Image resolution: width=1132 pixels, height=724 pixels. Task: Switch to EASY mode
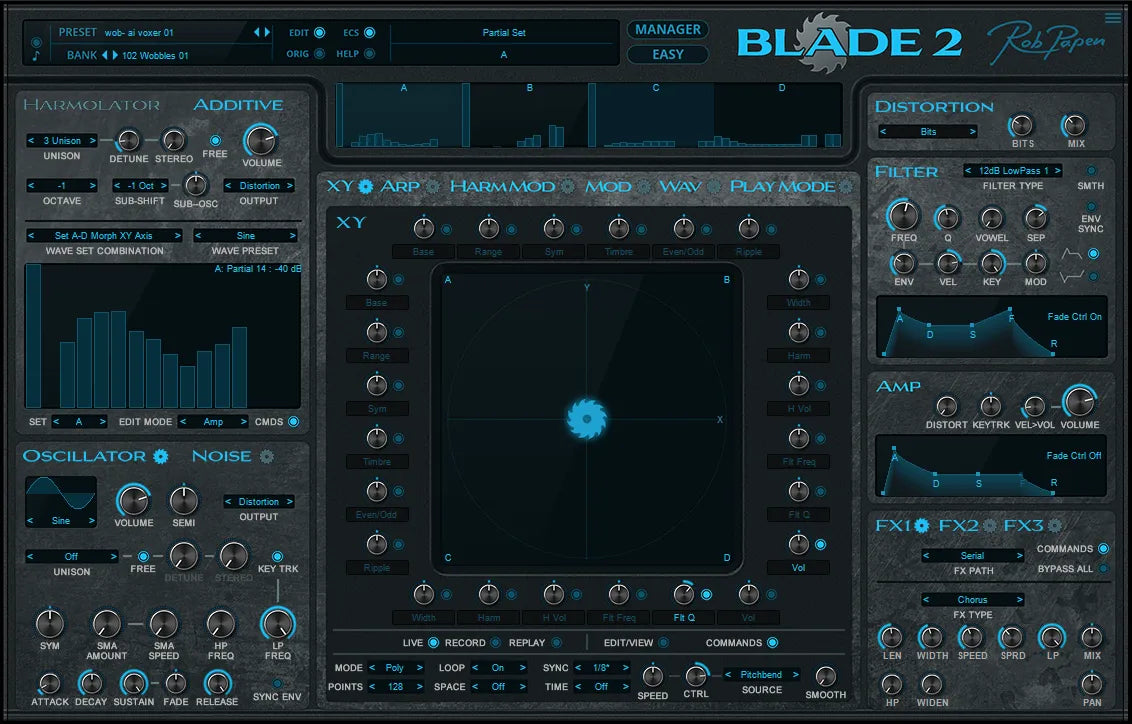pyautogui.click(x=668, y=54)
